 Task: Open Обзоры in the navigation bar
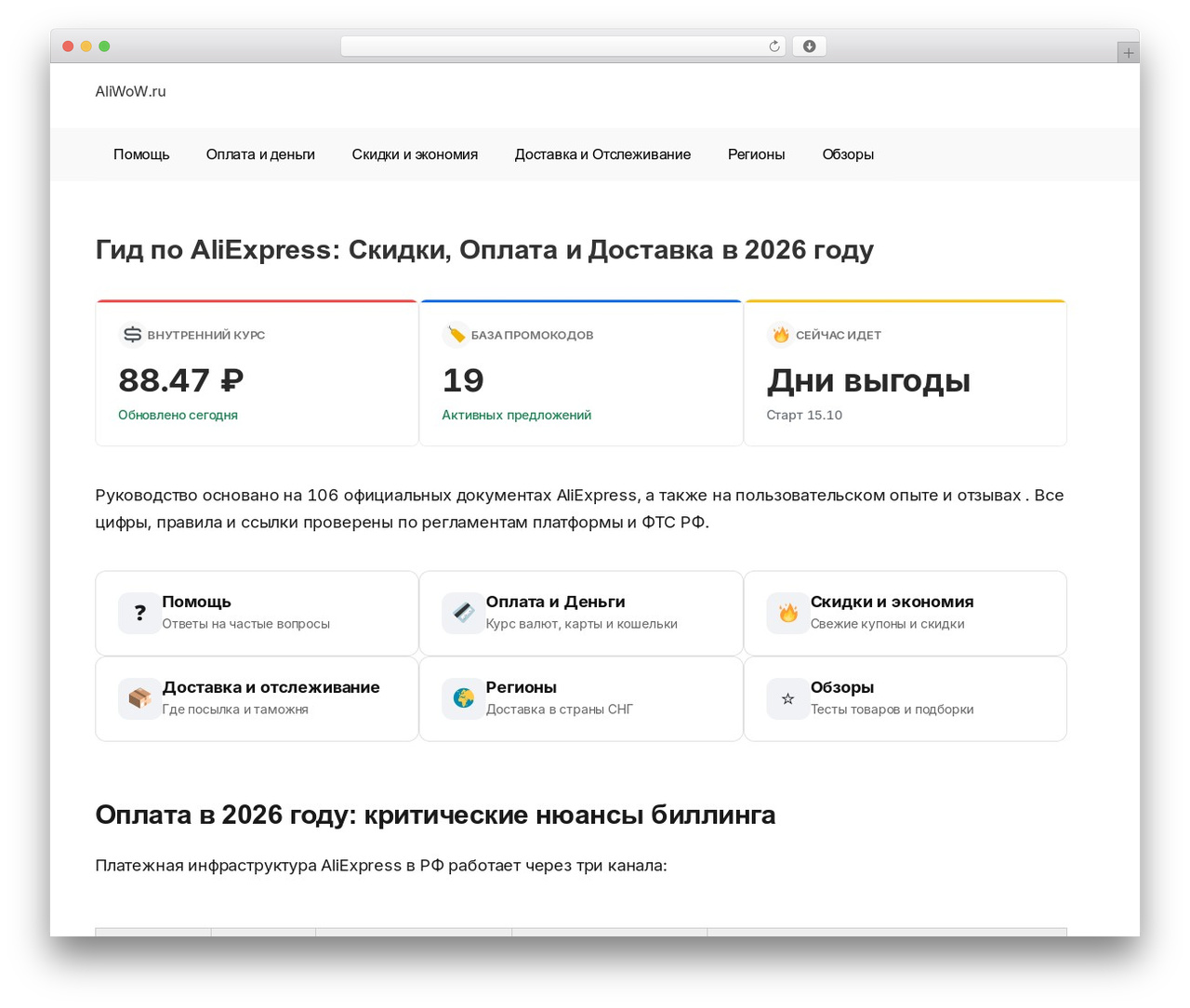coord(848,154)
